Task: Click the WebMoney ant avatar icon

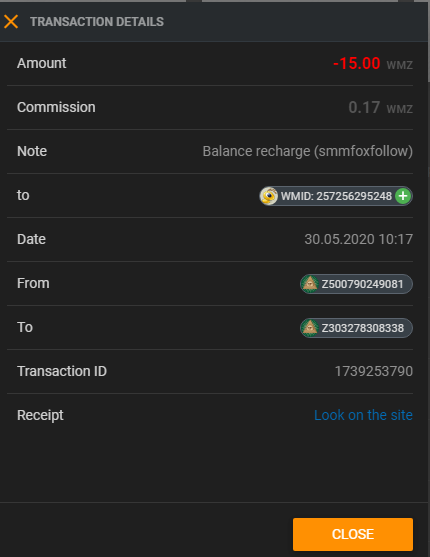Action: [x=269, y=196]
